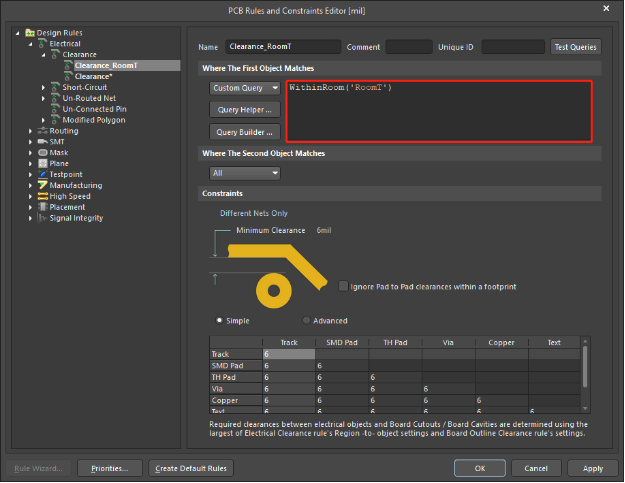This screenshot has width=625, height=483.
Task: Expand the Plane tree node
Action: [x=30, y=163]
